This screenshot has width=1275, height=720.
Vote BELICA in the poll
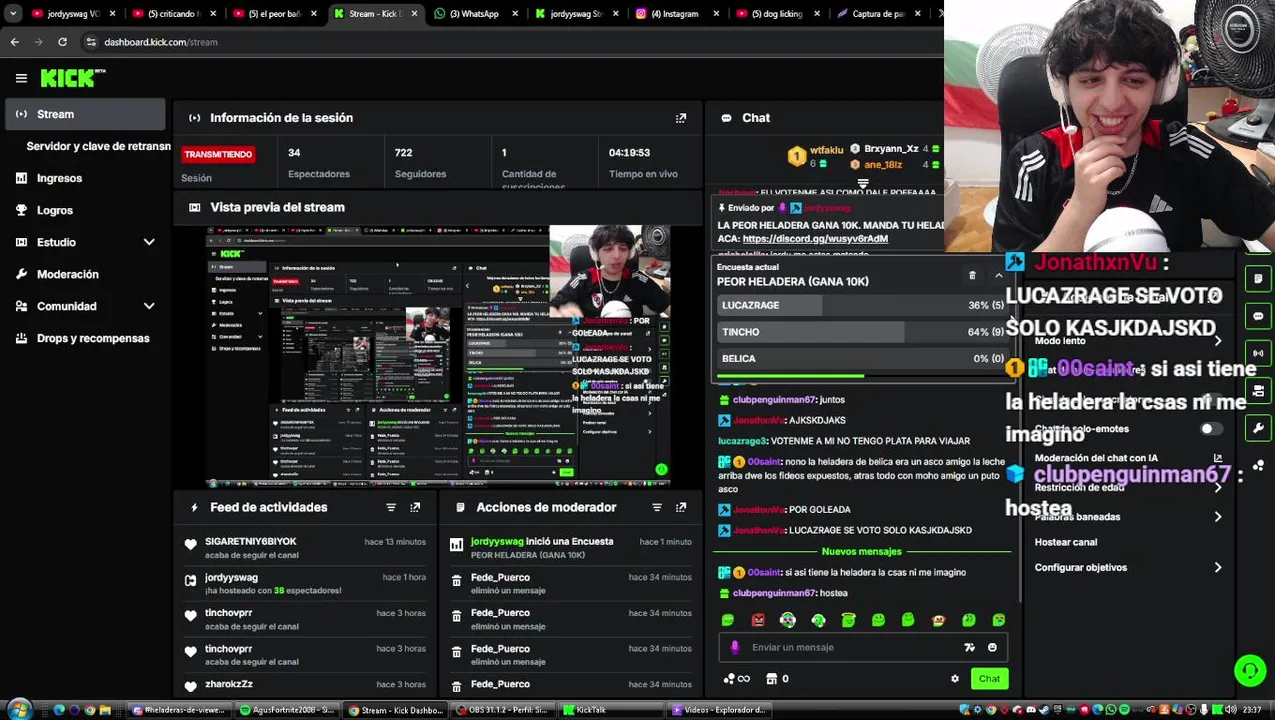point(861,358)
